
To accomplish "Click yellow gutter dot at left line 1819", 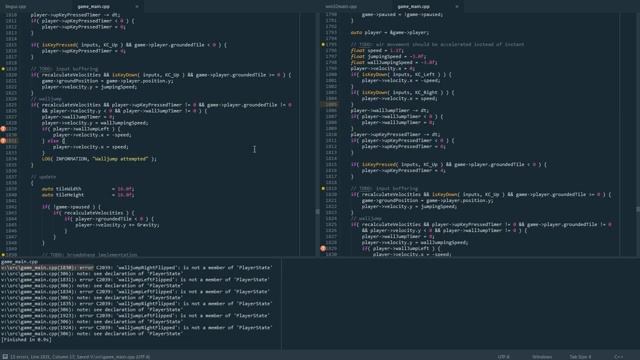I will pyautogui.click(x=3, y=69).
